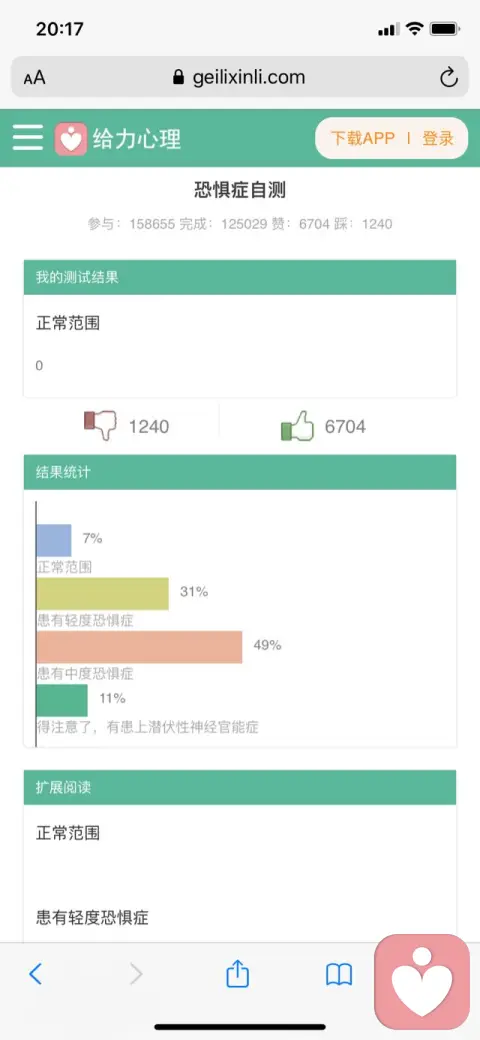Open Safari share sheet icon
The height and width of the screenshot is (1040, 480).
237,974
